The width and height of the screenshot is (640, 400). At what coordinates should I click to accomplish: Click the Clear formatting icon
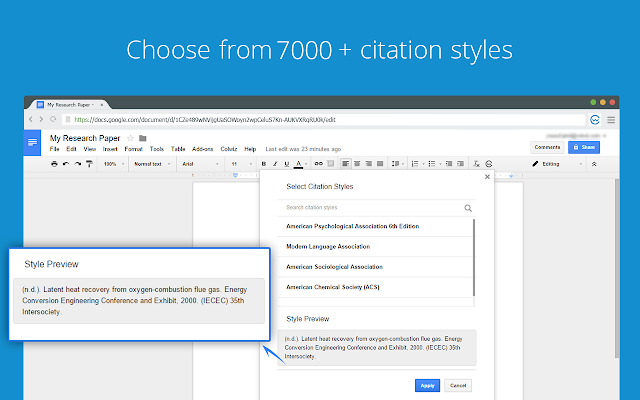476,164
